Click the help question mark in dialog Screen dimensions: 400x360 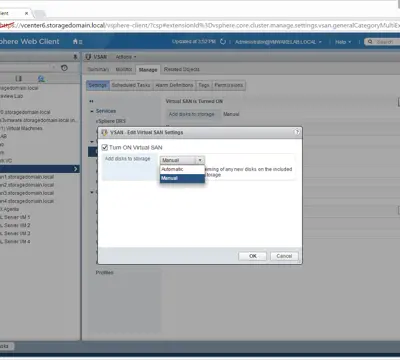pos(297,132)
